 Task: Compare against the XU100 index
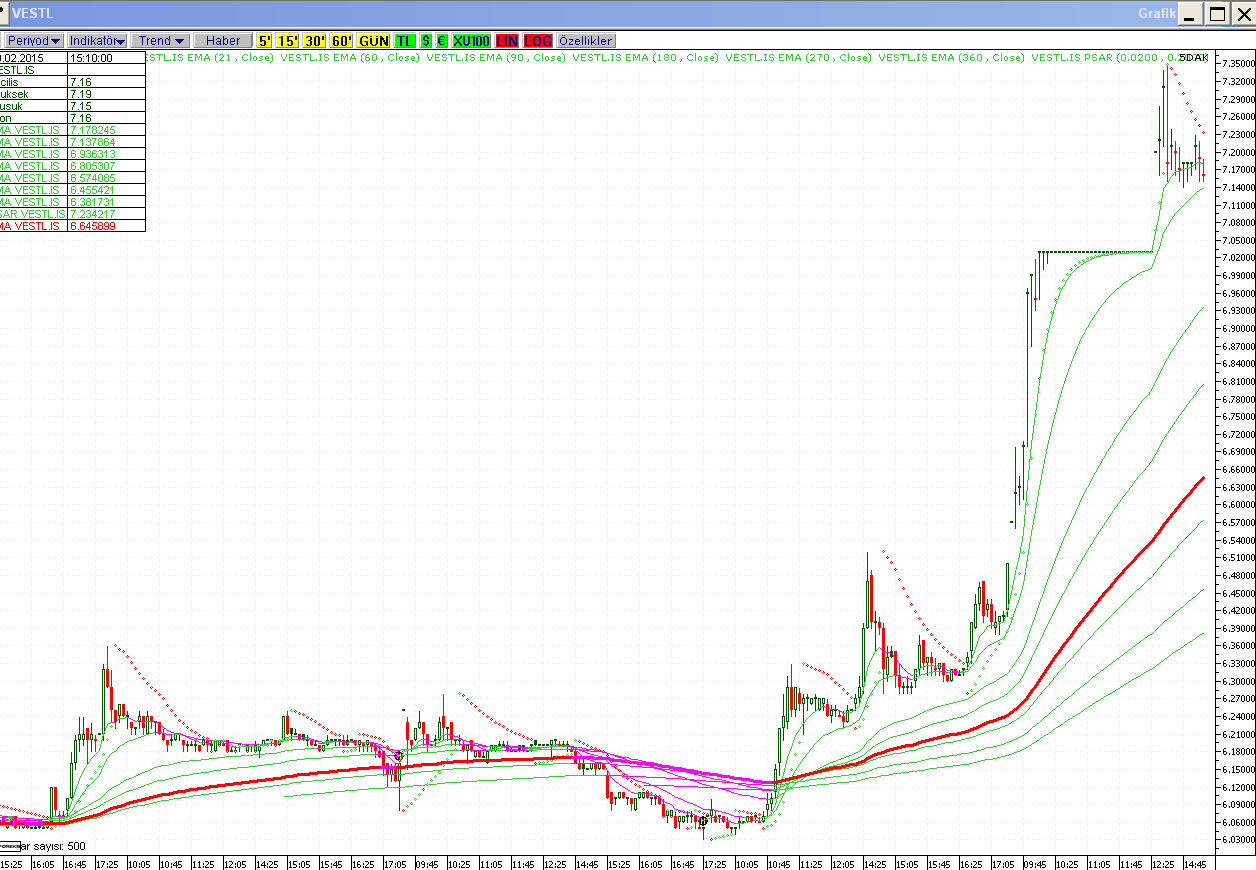click(x=471, y=41)
